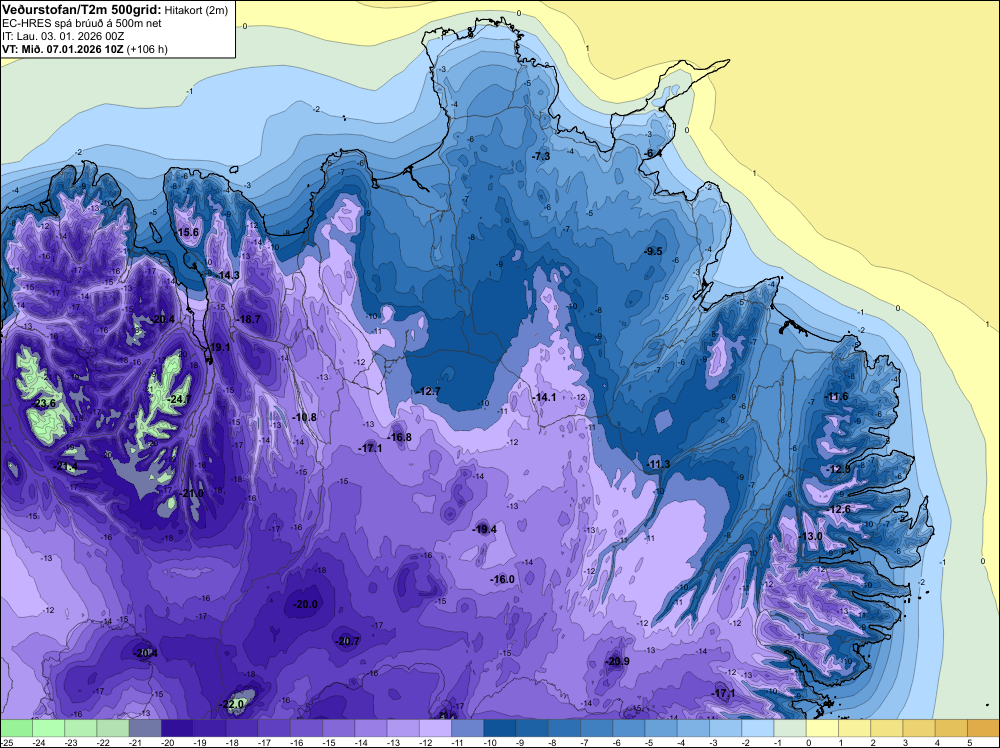Viewport: 1000px width, 748px height.
Task: Click the bold temperature value -22.0
Action: click(x=233, y=704)
